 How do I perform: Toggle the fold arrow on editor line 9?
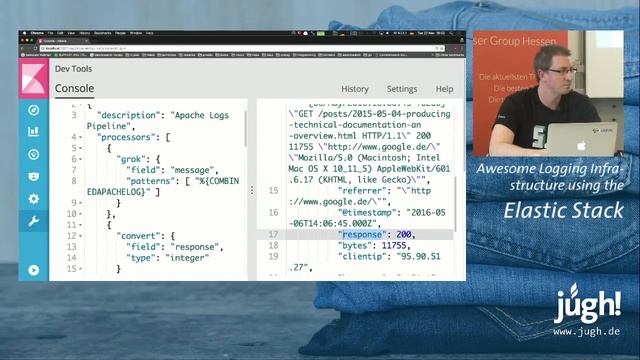click(x=80, y=203)
